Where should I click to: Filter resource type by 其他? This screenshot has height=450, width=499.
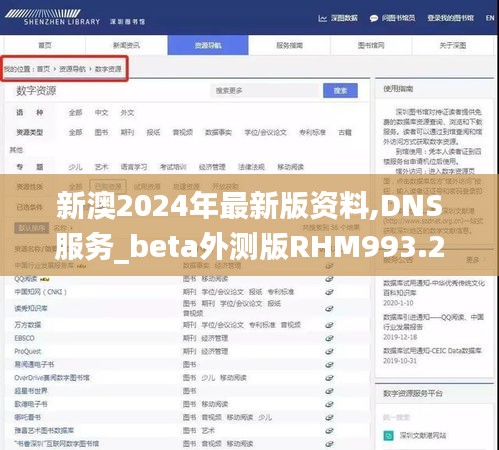pos(16,150)
